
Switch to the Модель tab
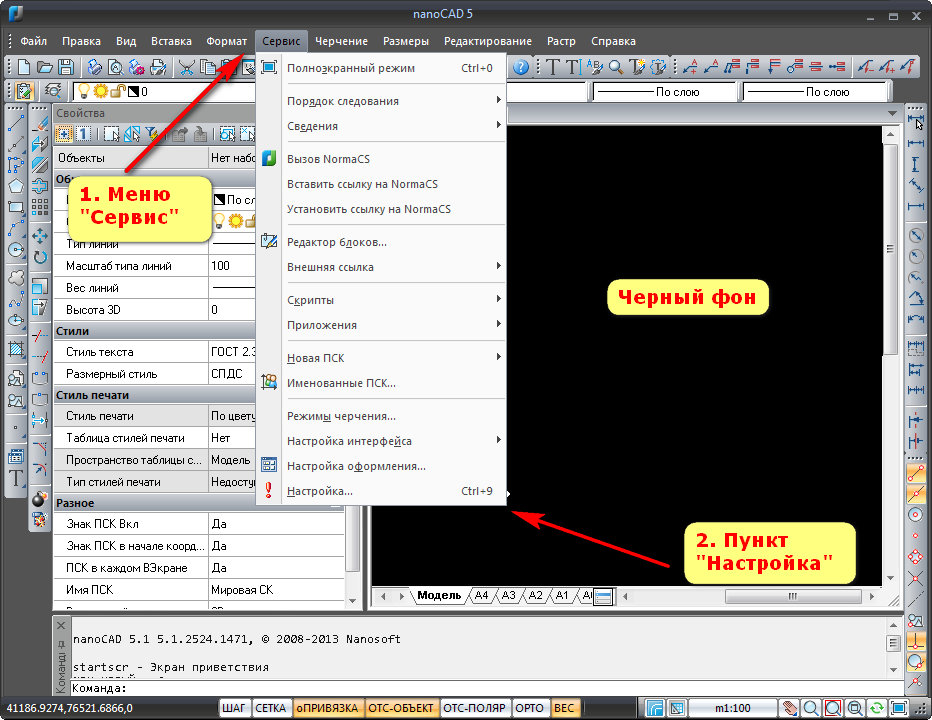pyautogui.click(x=439, y=595)
